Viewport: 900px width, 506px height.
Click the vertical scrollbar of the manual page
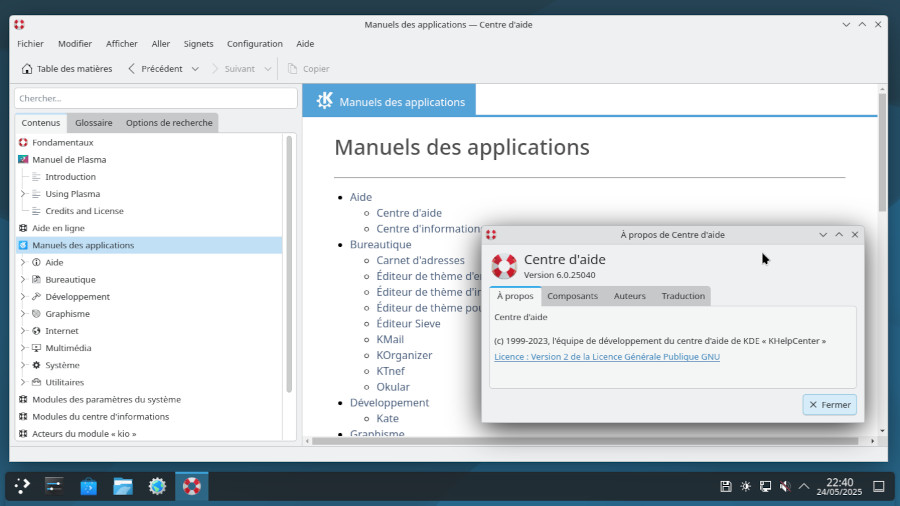[882, 151]
